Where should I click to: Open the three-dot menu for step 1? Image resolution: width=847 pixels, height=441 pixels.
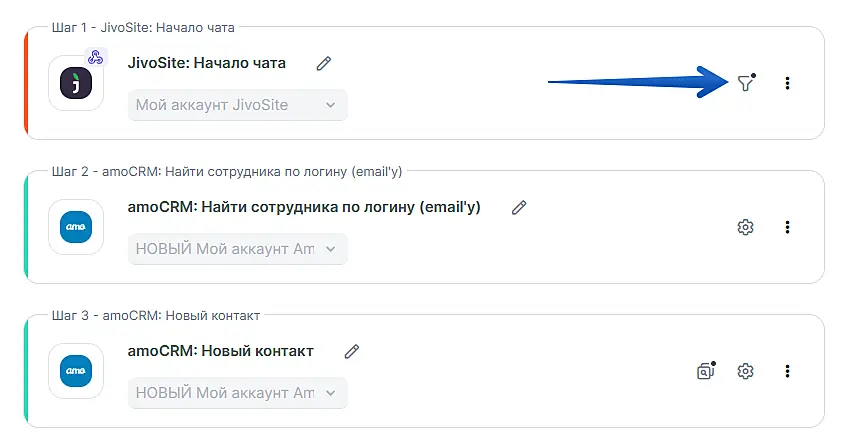click(x=787, y=84)
